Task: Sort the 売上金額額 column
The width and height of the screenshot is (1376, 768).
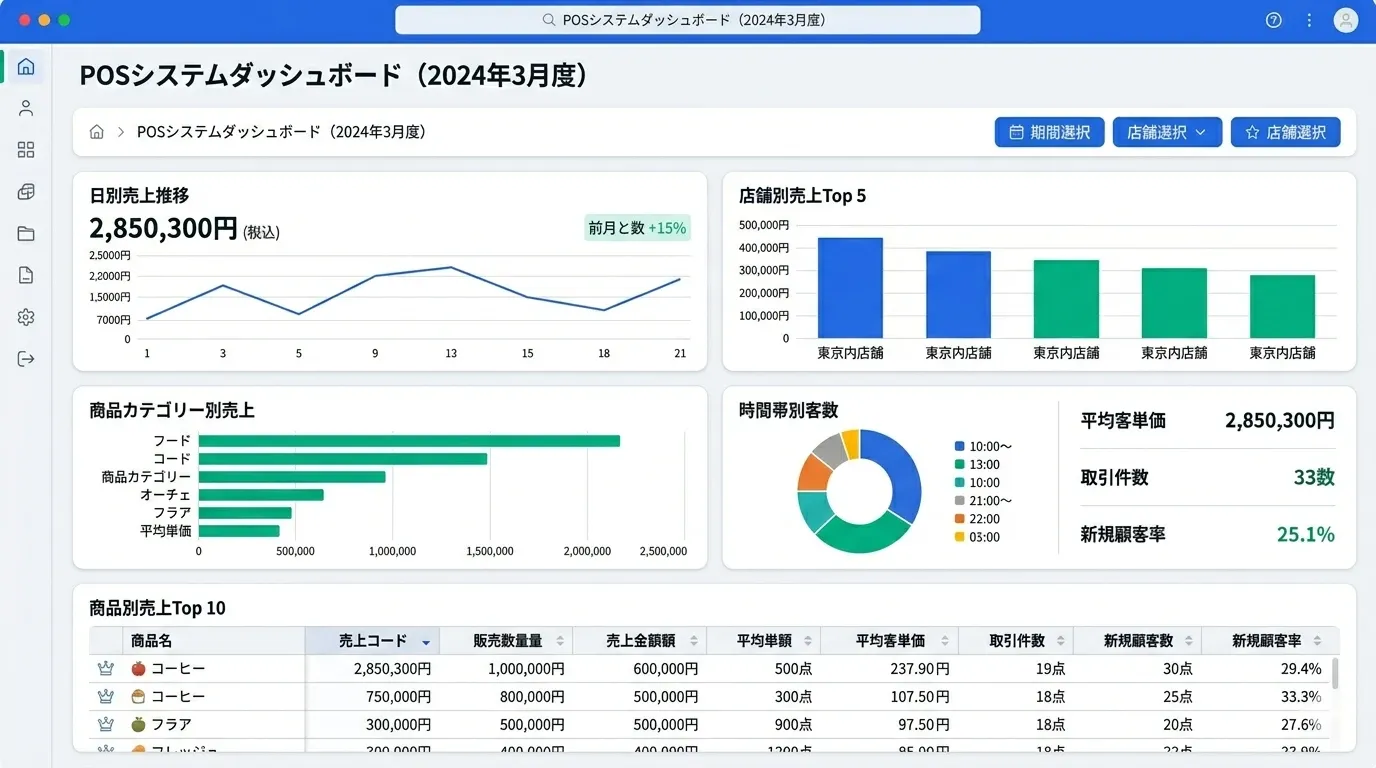Action: coord(694,641)
